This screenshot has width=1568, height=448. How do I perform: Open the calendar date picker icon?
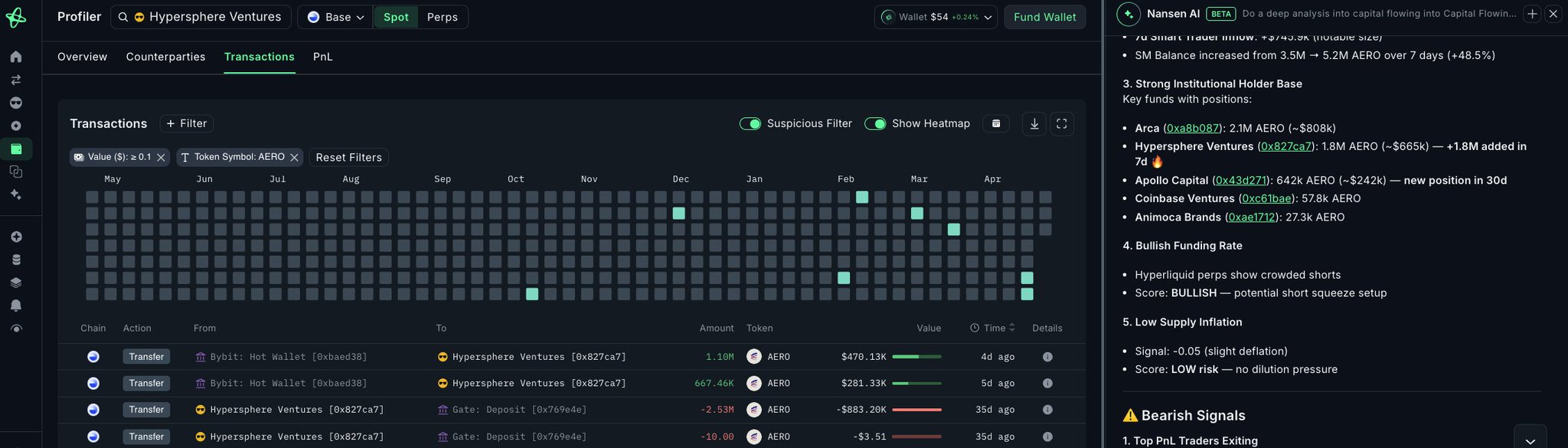[x=996, y=124]
